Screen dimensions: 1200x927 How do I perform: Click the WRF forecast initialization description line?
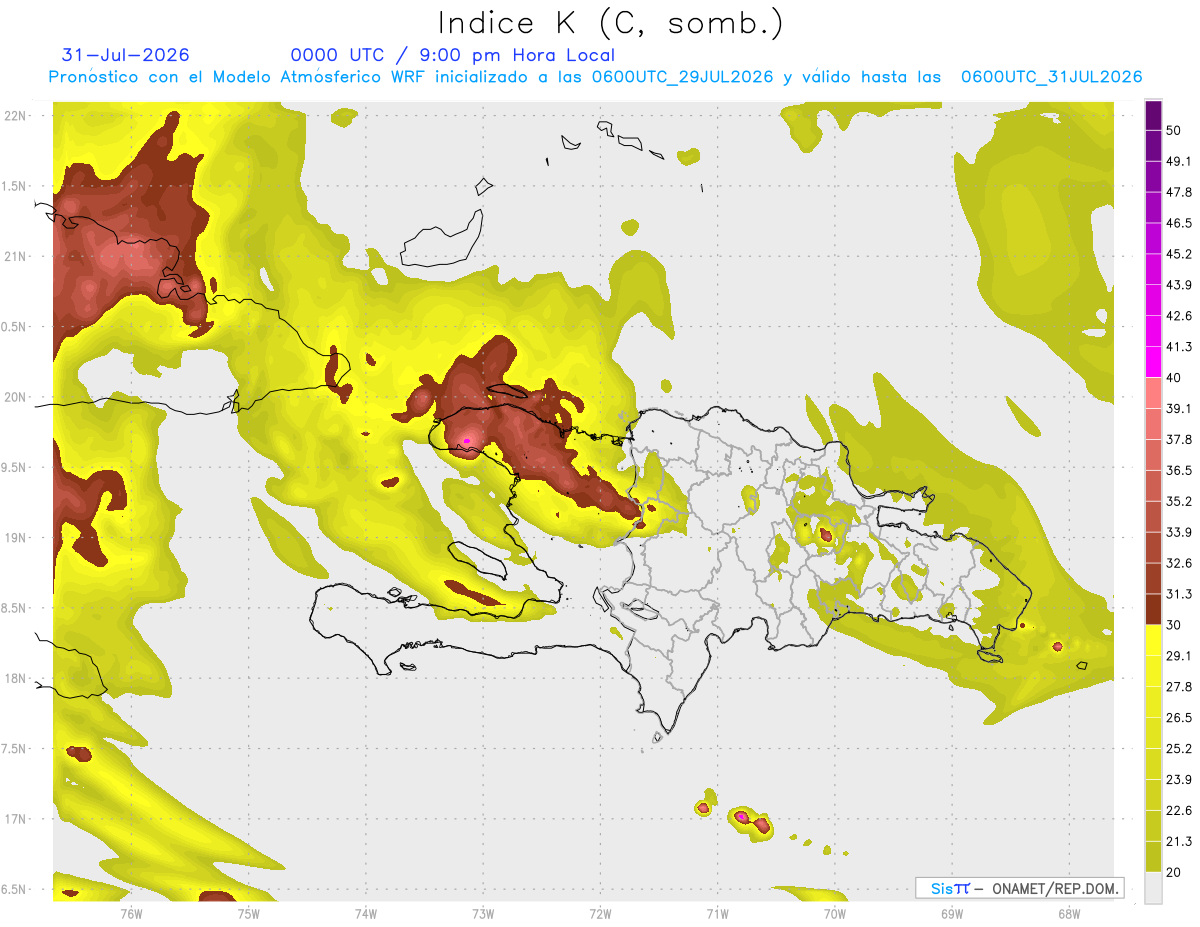point(596,77)
